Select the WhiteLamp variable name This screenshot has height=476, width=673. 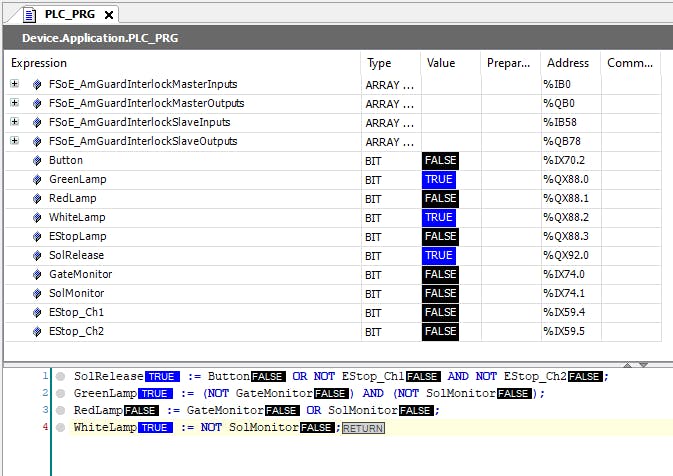(x=77, y=217)
